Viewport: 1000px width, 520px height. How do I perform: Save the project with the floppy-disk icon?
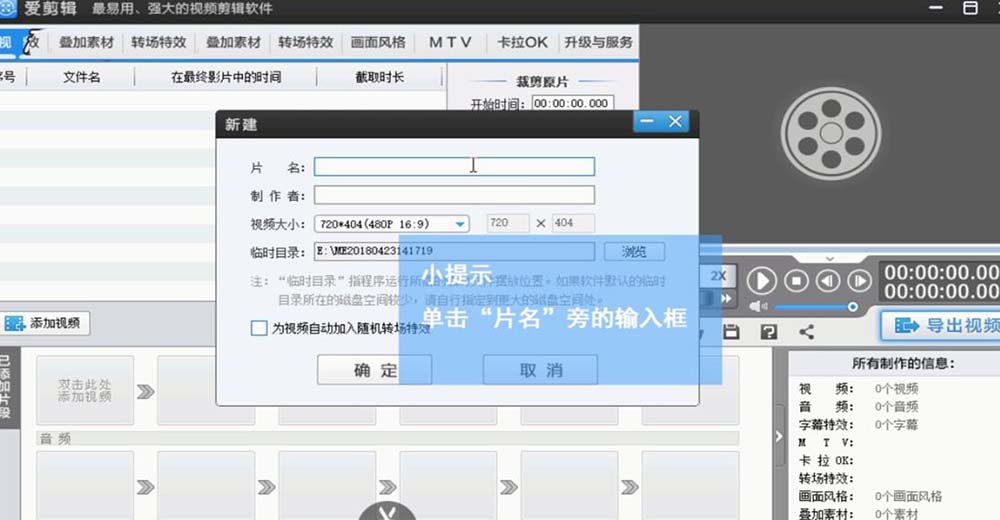pos(732,331)
